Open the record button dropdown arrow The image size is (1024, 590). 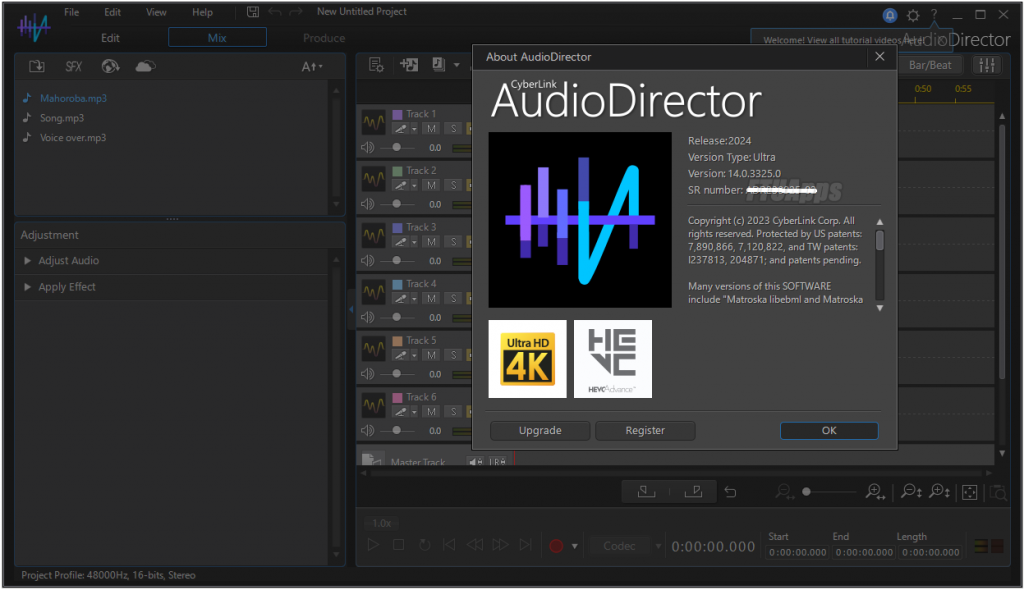575,546
